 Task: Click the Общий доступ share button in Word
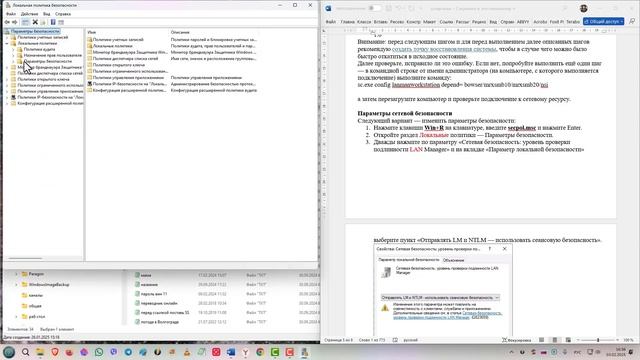point(604,21)
